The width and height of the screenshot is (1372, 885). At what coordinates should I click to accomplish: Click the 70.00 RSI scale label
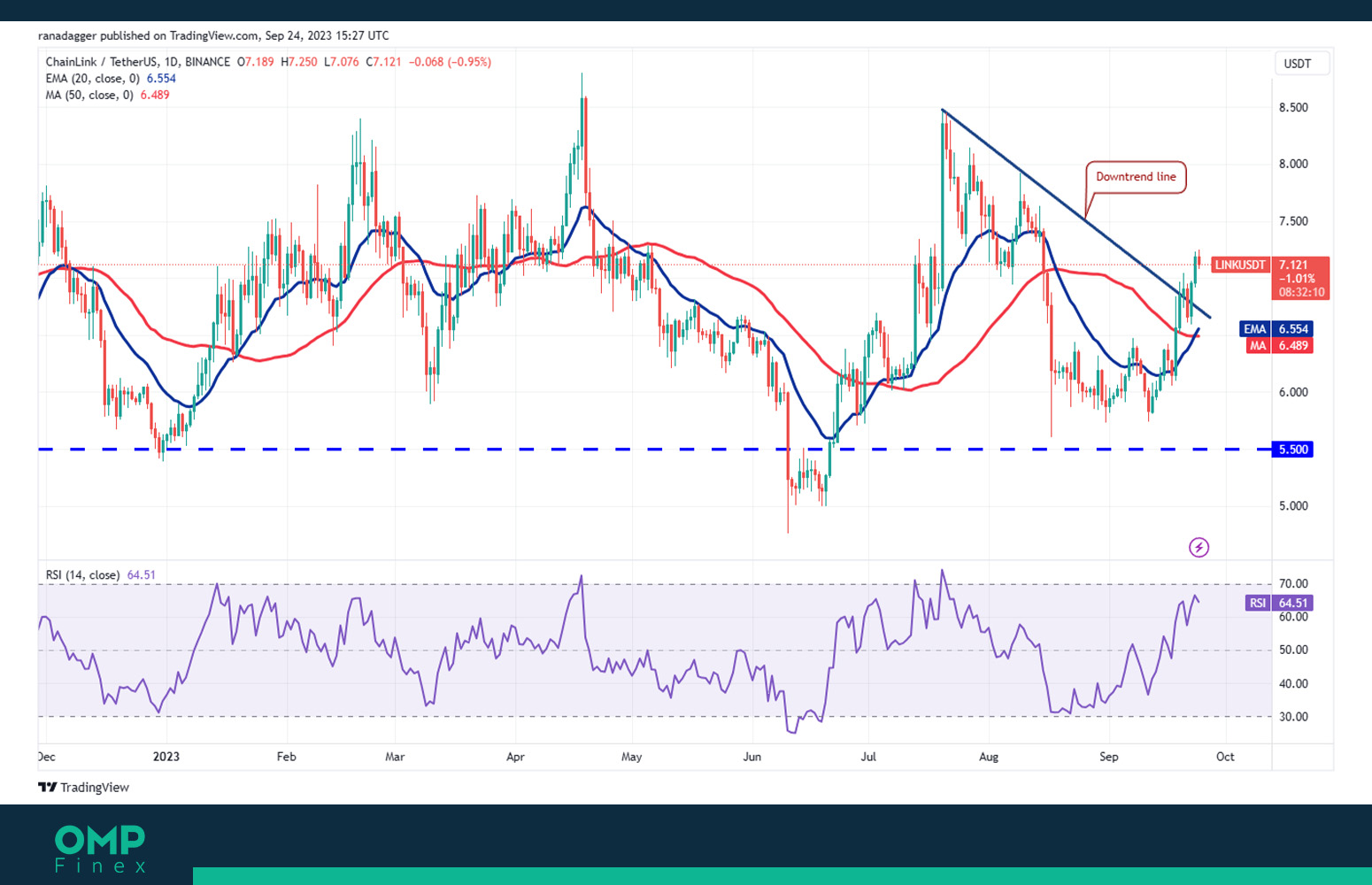pos(1293,584)
